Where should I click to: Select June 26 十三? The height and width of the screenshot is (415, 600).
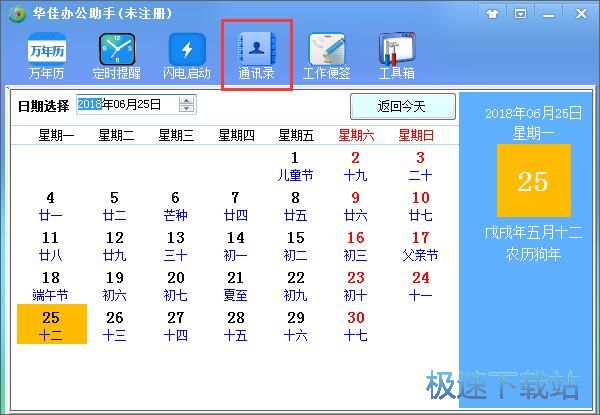click(x=114, y=326)
